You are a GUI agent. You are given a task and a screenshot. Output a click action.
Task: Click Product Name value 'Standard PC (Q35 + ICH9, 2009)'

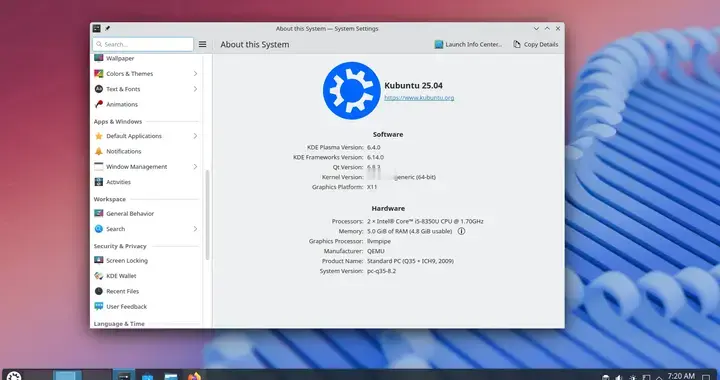click(x=411, y=261)
